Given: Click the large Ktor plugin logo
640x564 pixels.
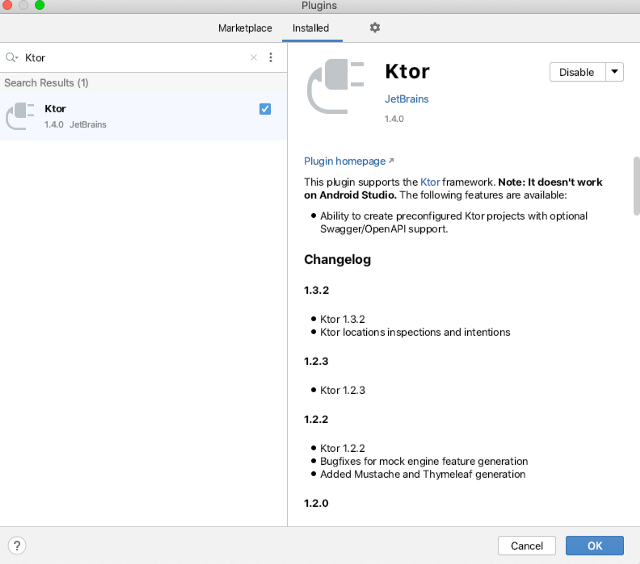Looking at the screenshot, I should pos(336,87).
